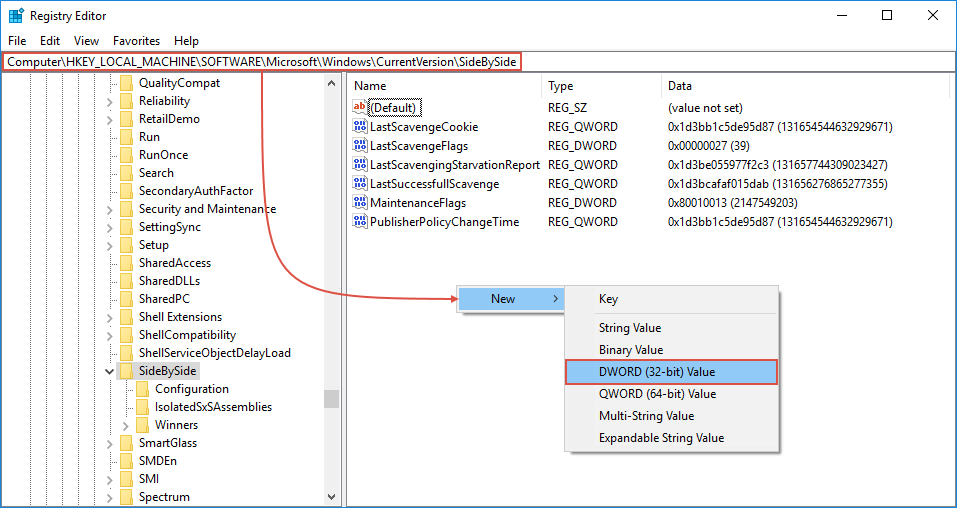
Task: Expand the RetailDemo key
Action: [109, 119]
